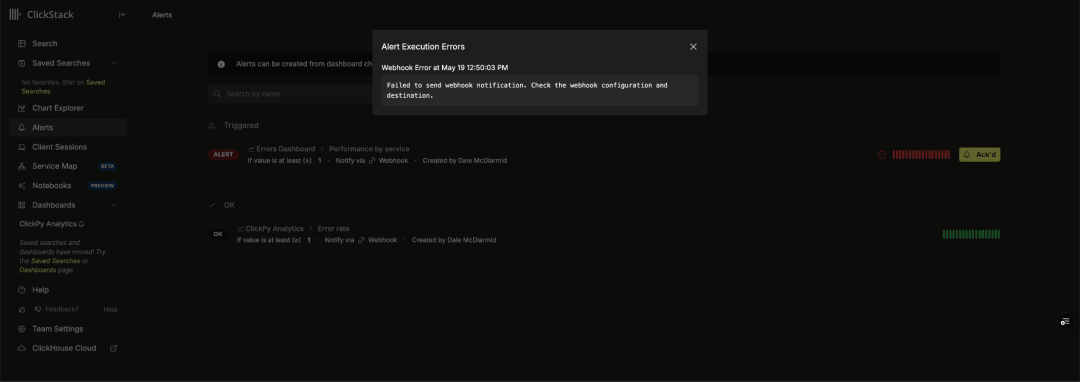This screenshot has height=382, width=1080.
Task: Select Alerts in the sidebar
Action: [x=68, y=127]
